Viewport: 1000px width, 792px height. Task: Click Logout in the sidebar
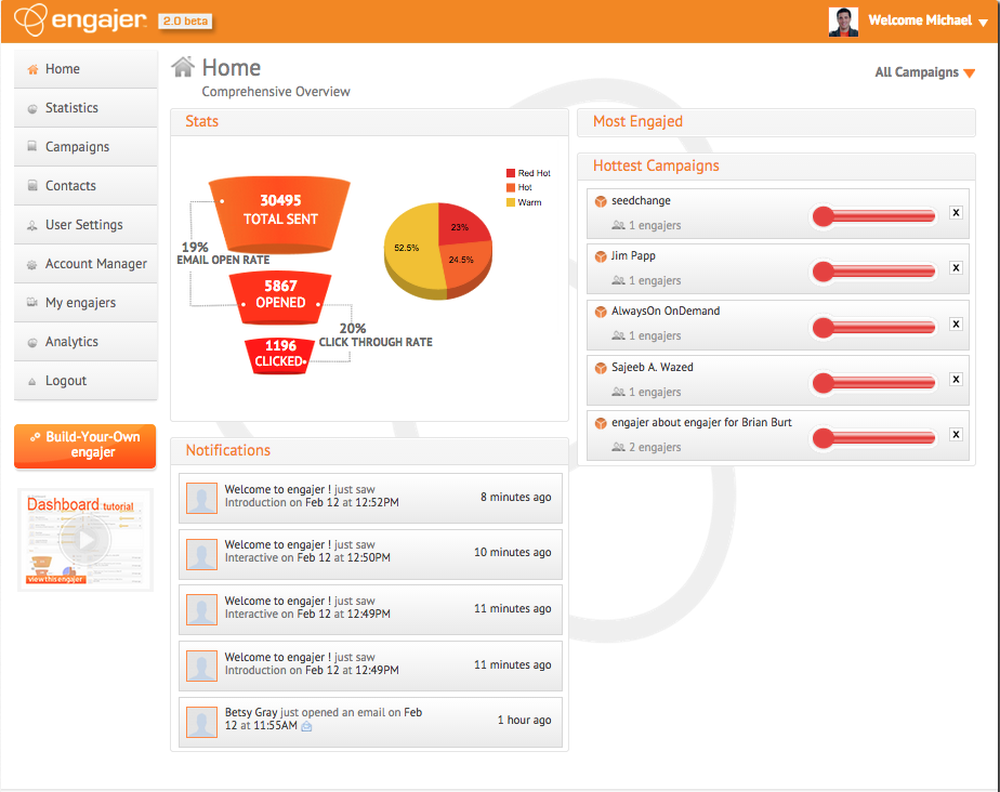[32, 381]
